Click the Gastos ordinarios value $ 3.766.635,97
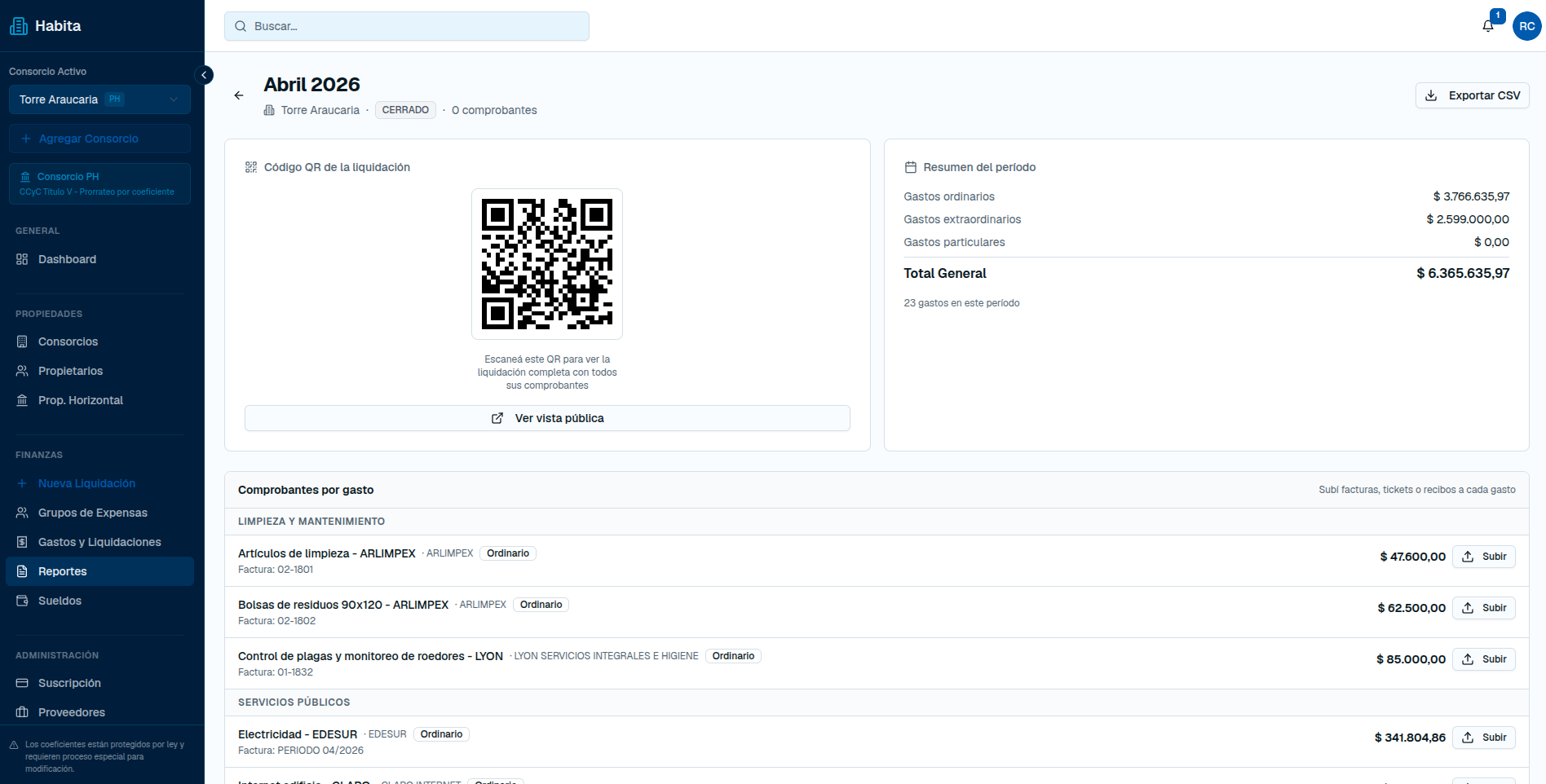Screen dimensions: 1546x784 [1471, 196]
